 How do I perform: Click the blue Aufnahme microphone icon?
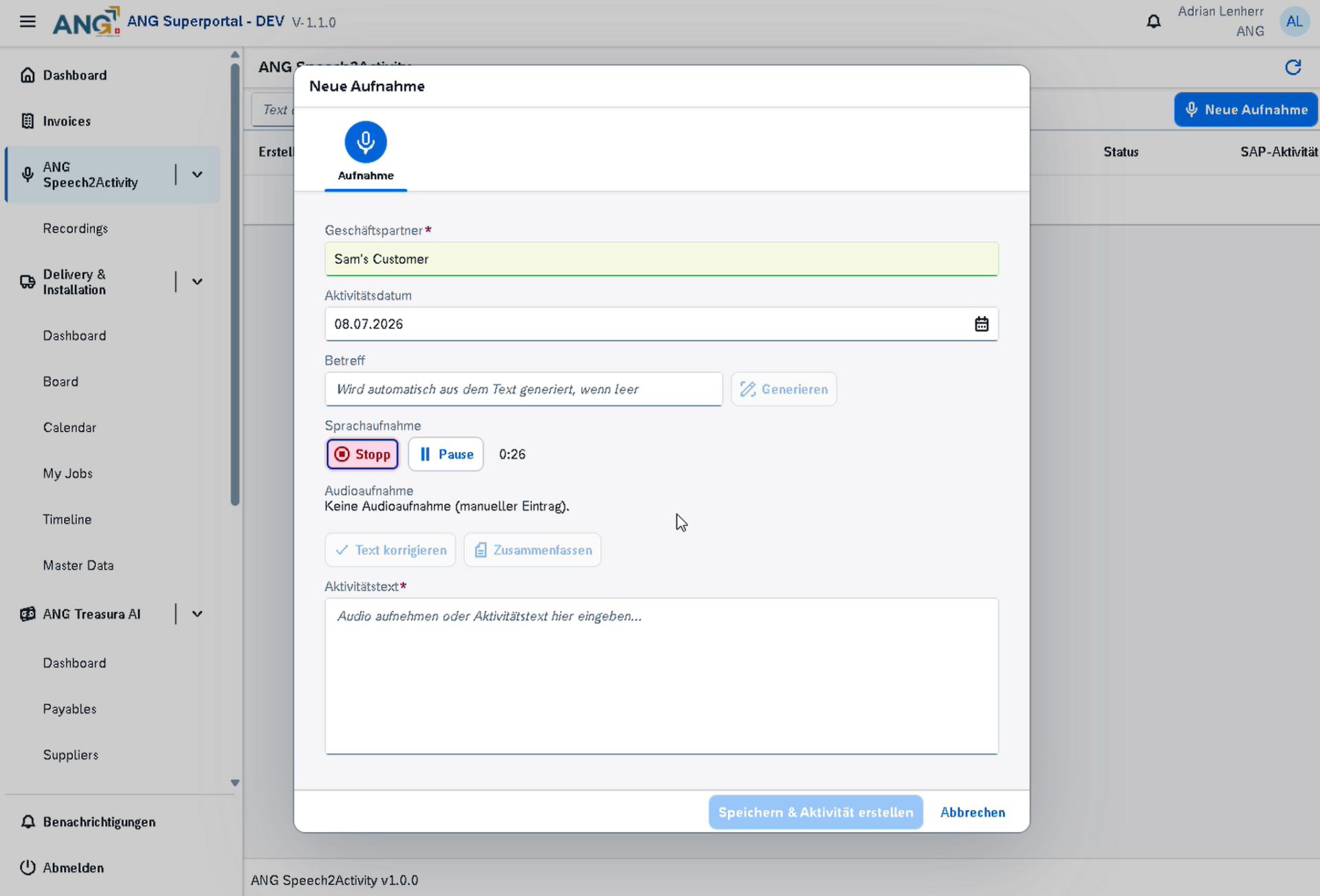366,142
